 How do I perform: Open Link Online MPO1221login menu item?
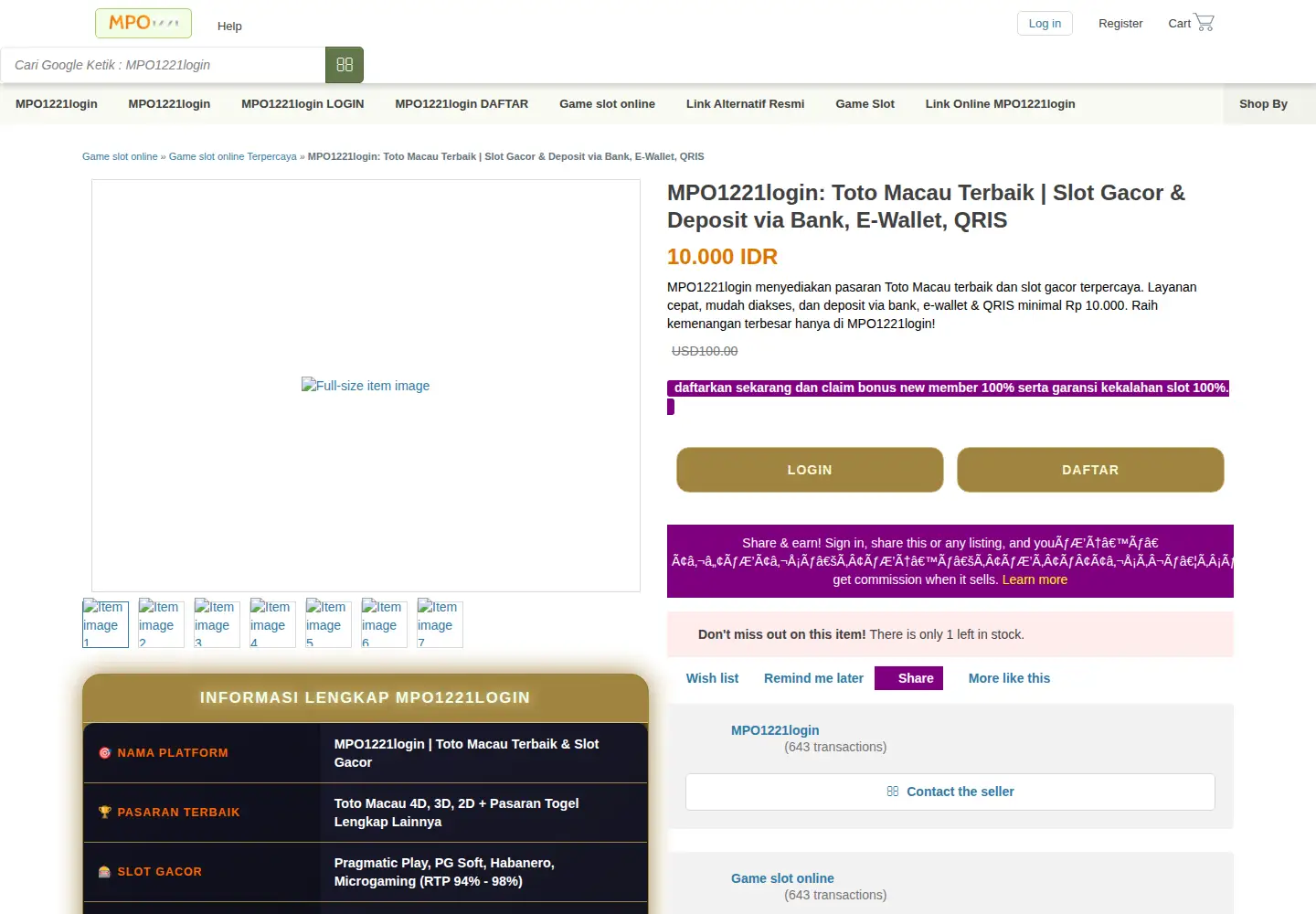point(1000,104)
